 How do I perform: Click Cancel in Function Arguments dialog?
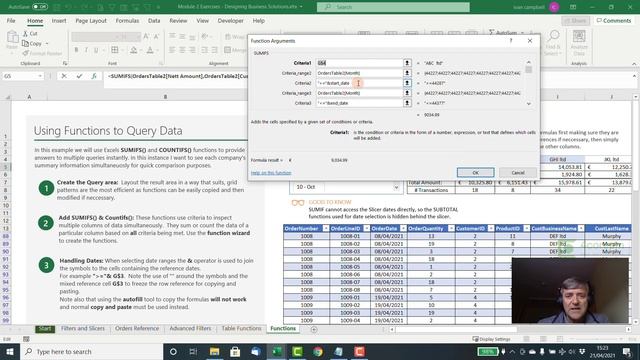click(x=518, y=172)
